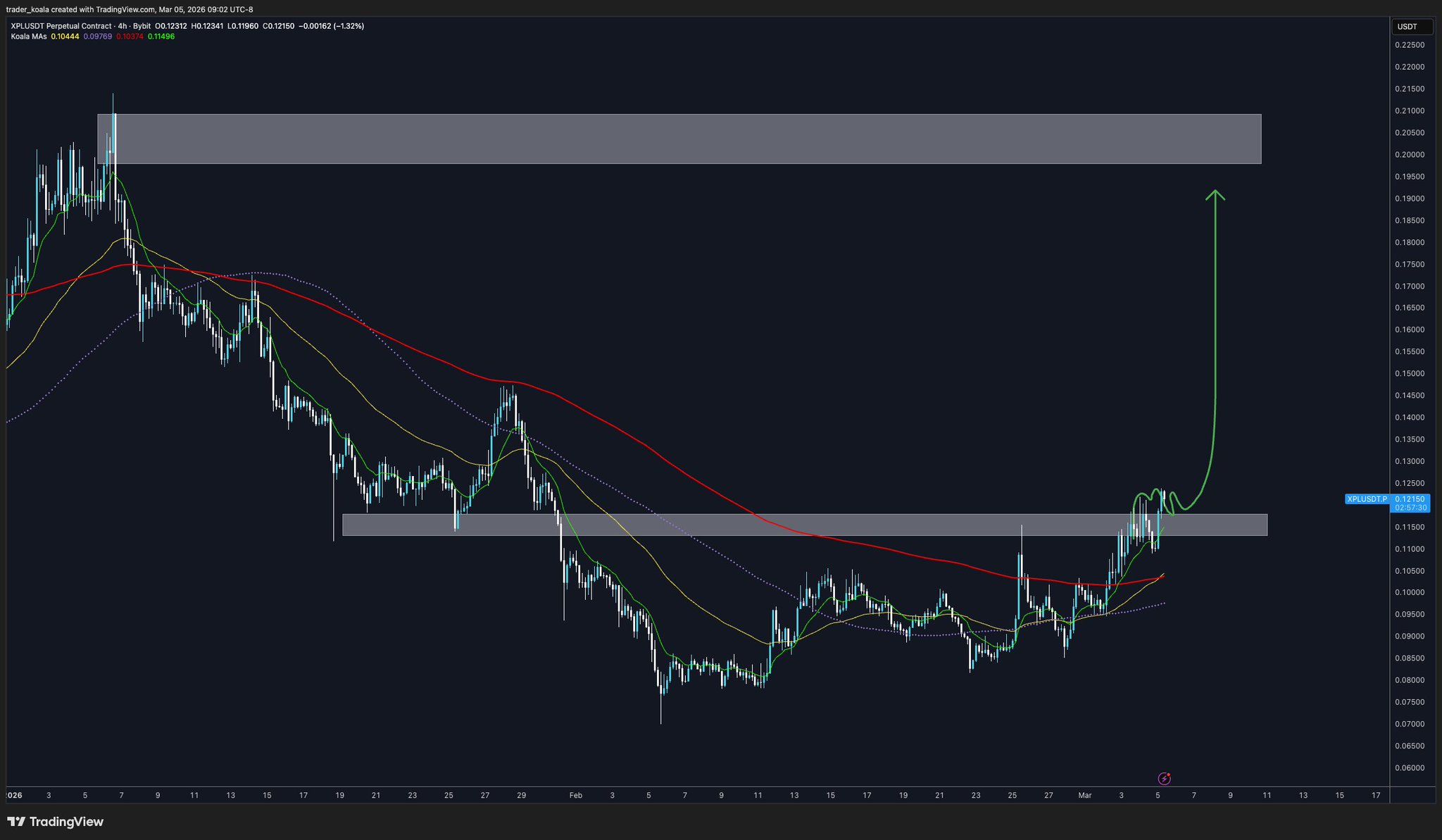The height and width of the screenshot is (840, 1442).
Task: Click the candle countdown timer 02:57:30
Action: coord(1410,508)
